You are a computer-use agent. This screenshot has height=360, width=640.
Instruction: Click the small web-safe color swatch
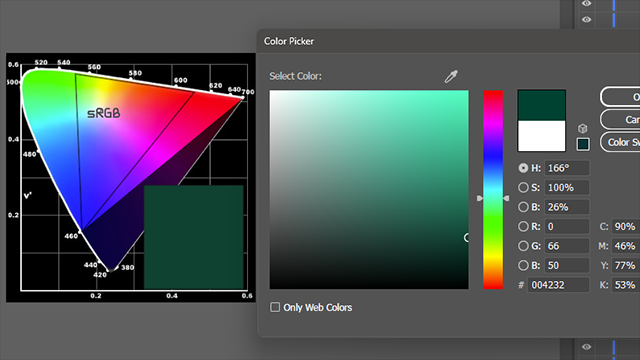[x=583, y=144]
